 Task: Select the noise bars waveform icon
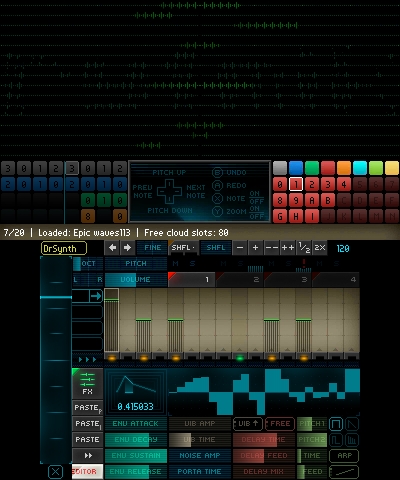point(352,440)
